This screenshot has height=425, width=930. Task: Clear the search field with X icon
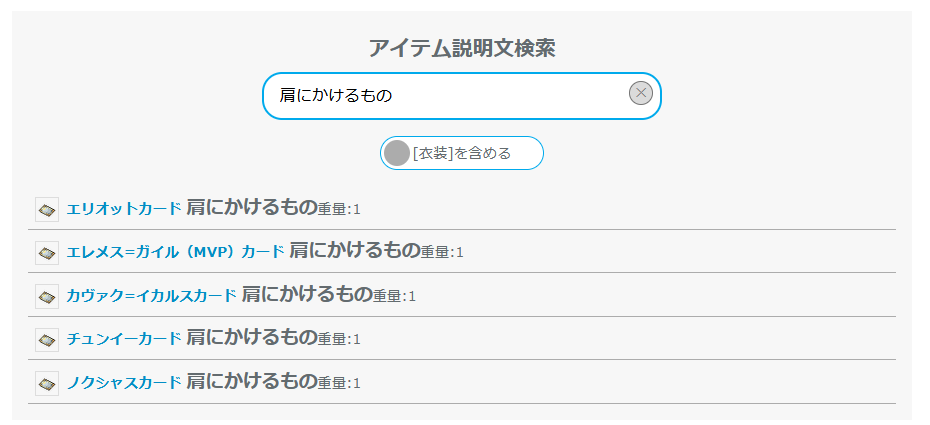tap(640, 94)
